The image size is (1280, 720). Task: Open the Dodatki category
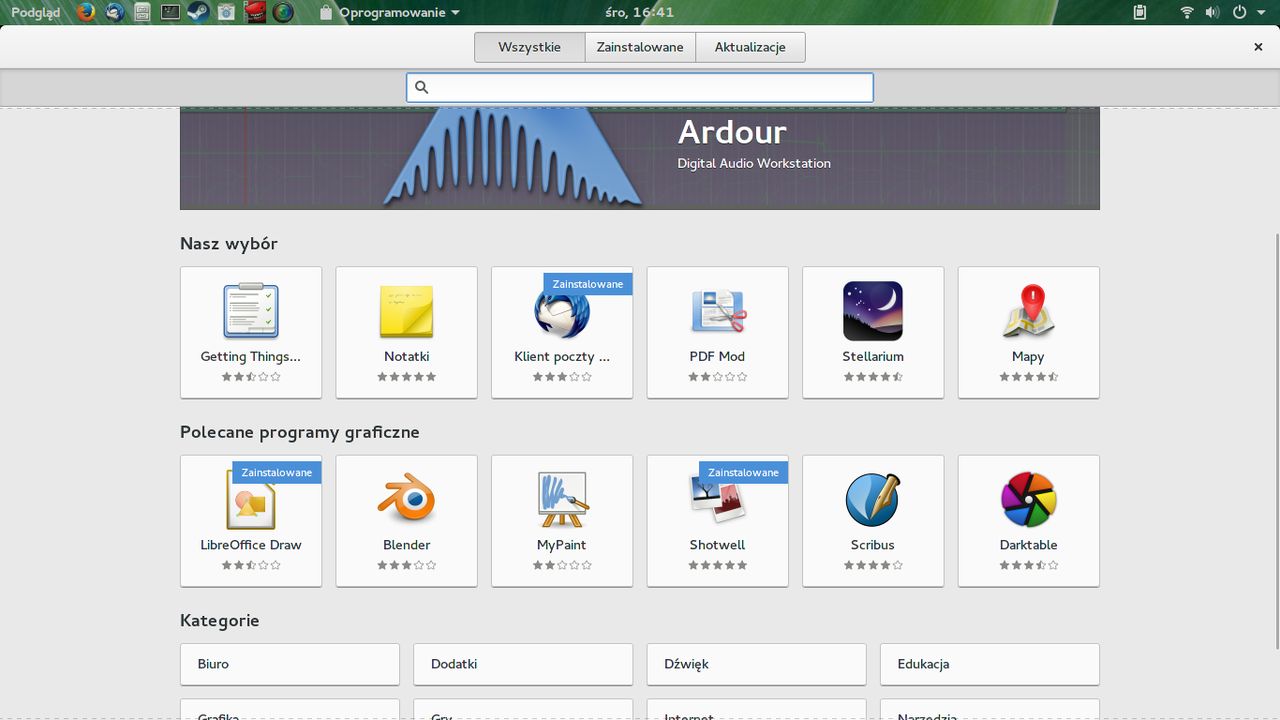523,664
